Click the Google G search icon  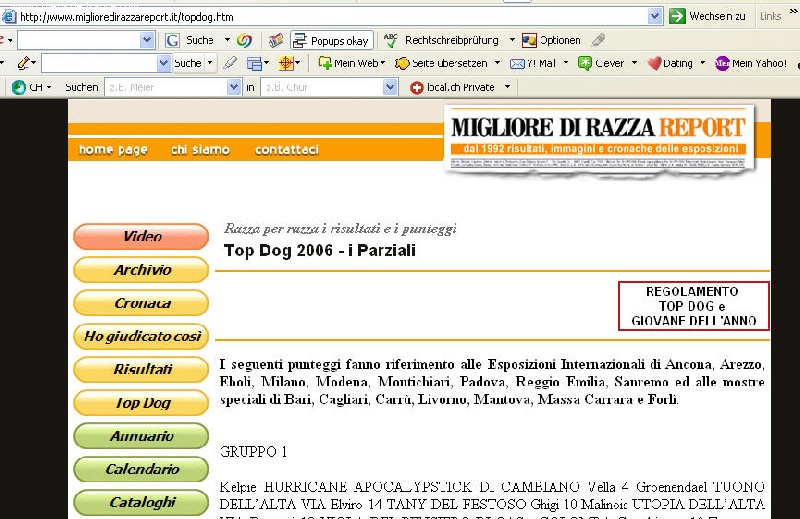[173, 40]
